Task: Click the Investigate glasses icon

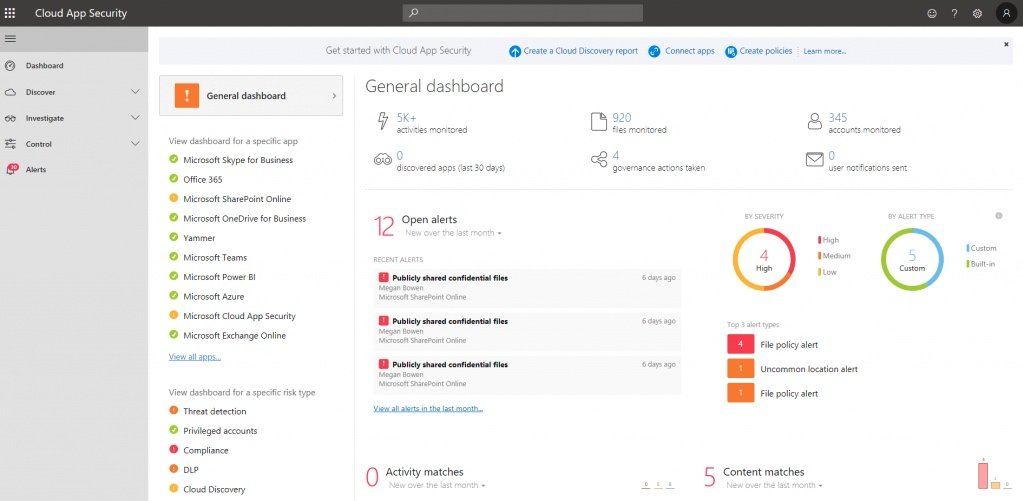Action: click(x=10, y=119)
